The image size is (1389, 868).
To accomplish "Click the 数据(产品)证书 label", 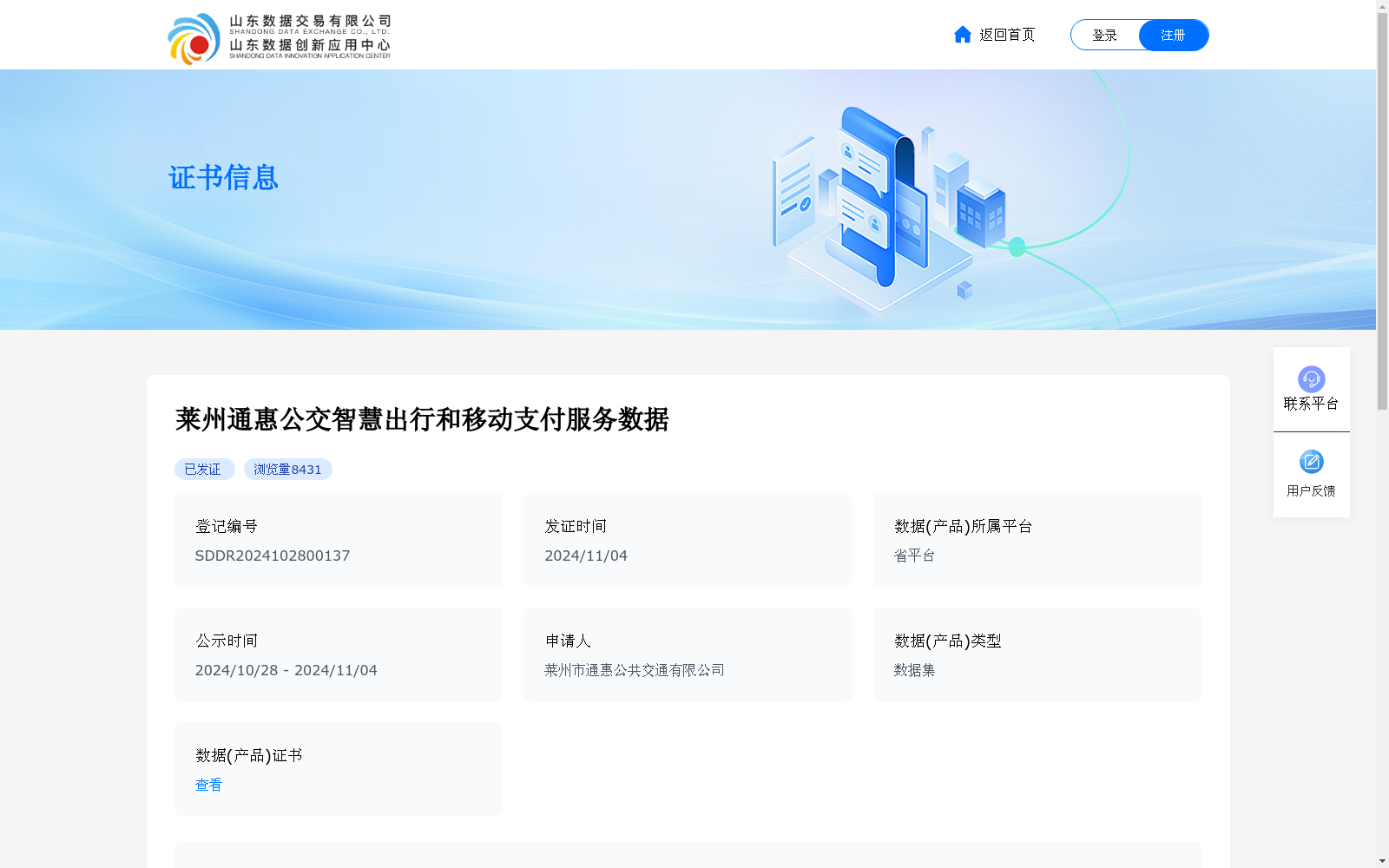I will [248, 755].
